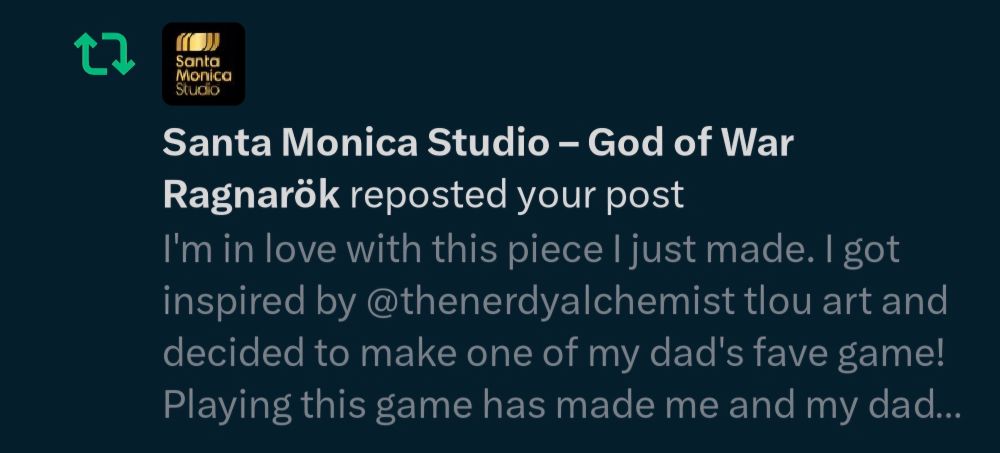Viewport: 1000px width, 453px height.
Task: Select the 'reposted your post' notification text
Action: tap(517, 196)
